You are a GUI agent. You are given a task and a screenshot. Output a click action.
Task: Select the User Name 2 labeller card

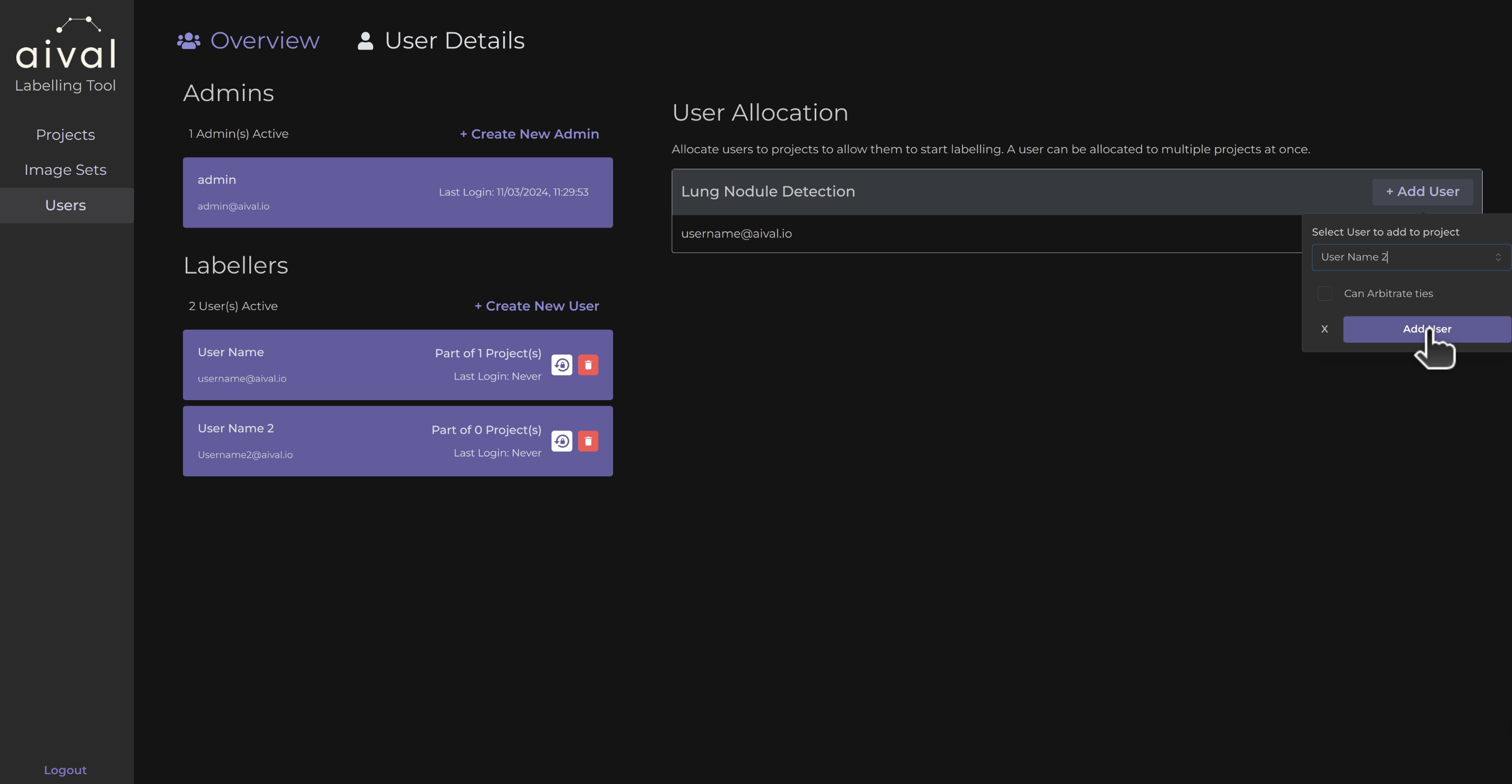tap(398, 441)
